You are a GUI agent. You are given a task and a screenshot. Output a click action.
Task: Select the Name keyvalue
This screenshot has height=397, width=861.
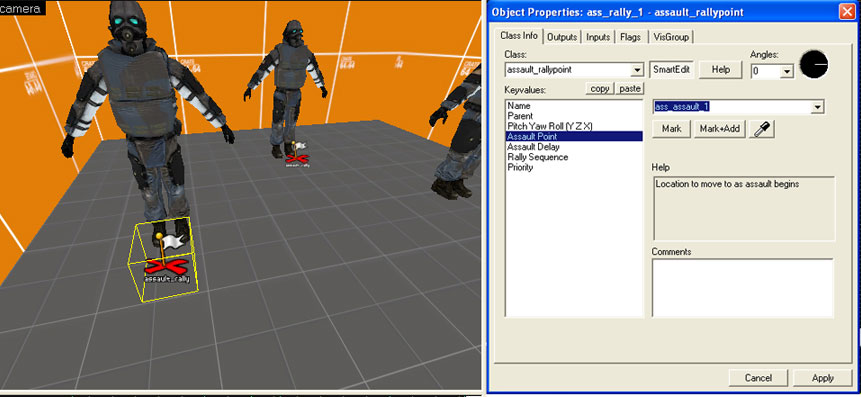[x=573, y=105]
